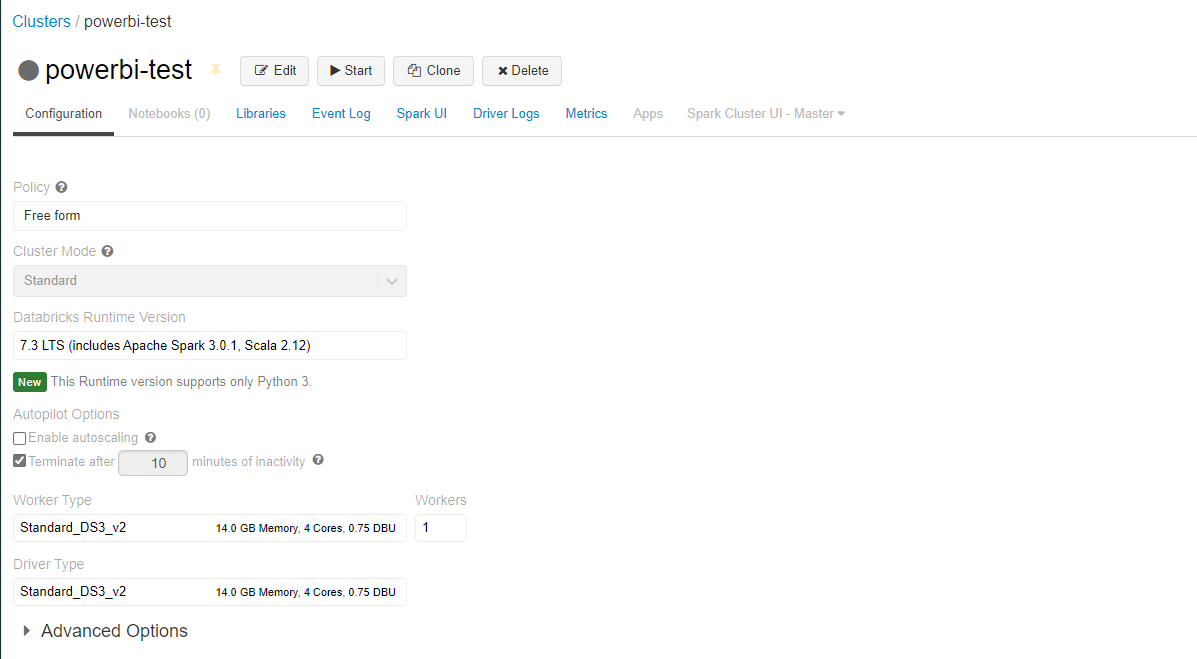
Task: Start the powerbi-test cluster
Action: [x=350, y=70]
